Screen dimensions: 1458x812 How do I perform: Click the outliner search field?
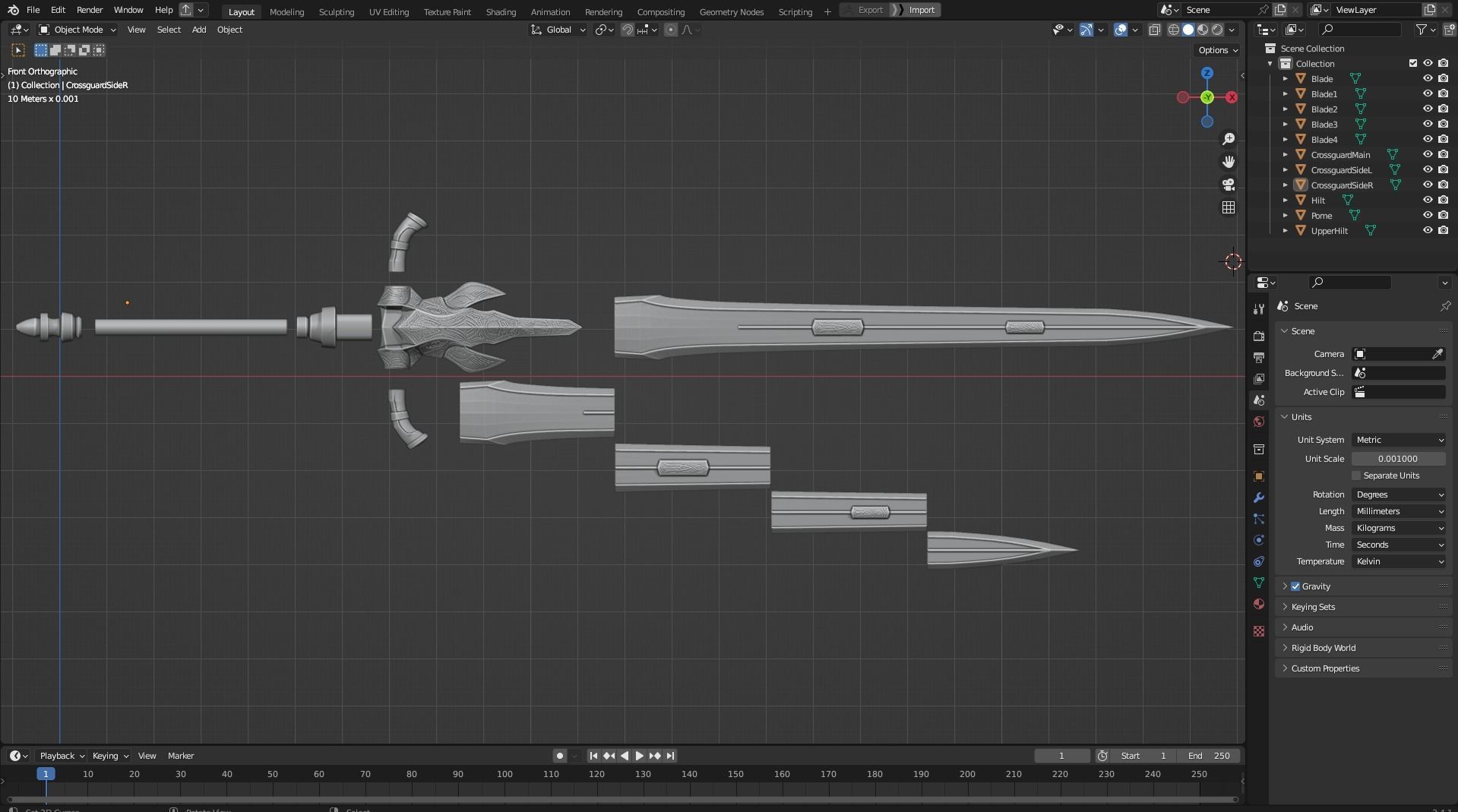click(x=1359, y=30)
